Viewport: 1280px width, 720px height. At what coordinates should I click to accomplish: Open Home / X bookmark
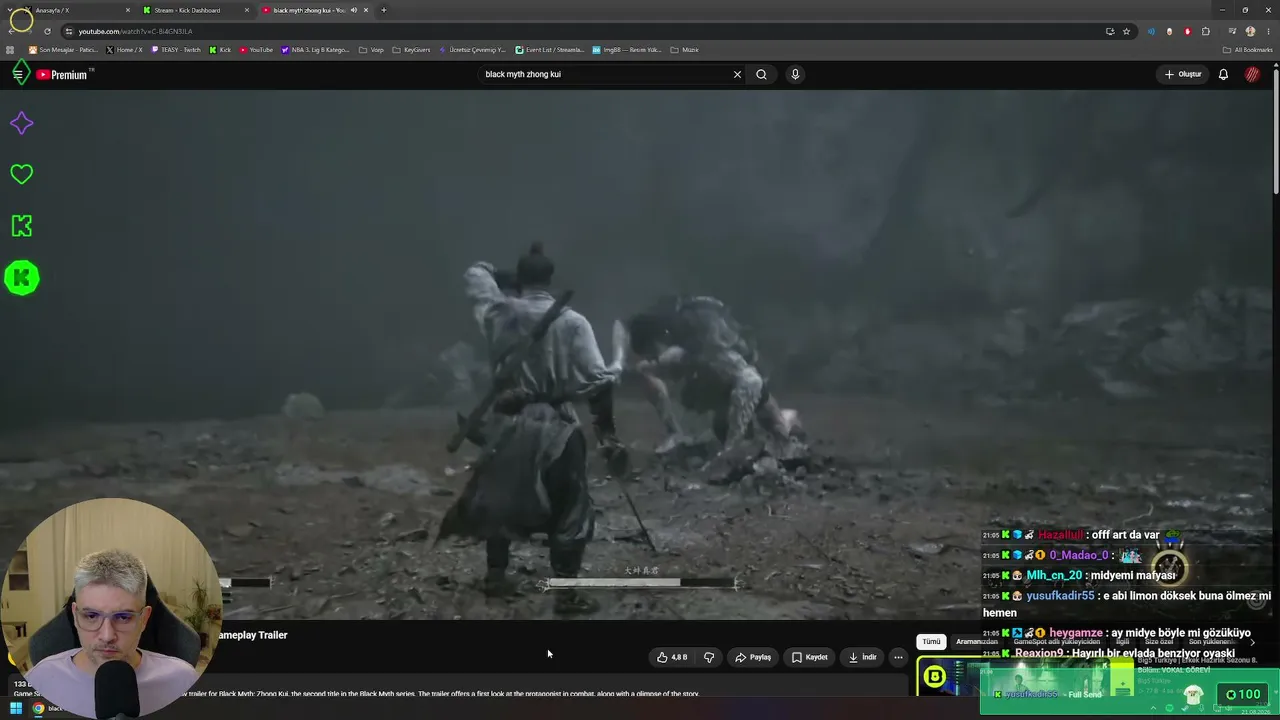(x=124, y=50)
